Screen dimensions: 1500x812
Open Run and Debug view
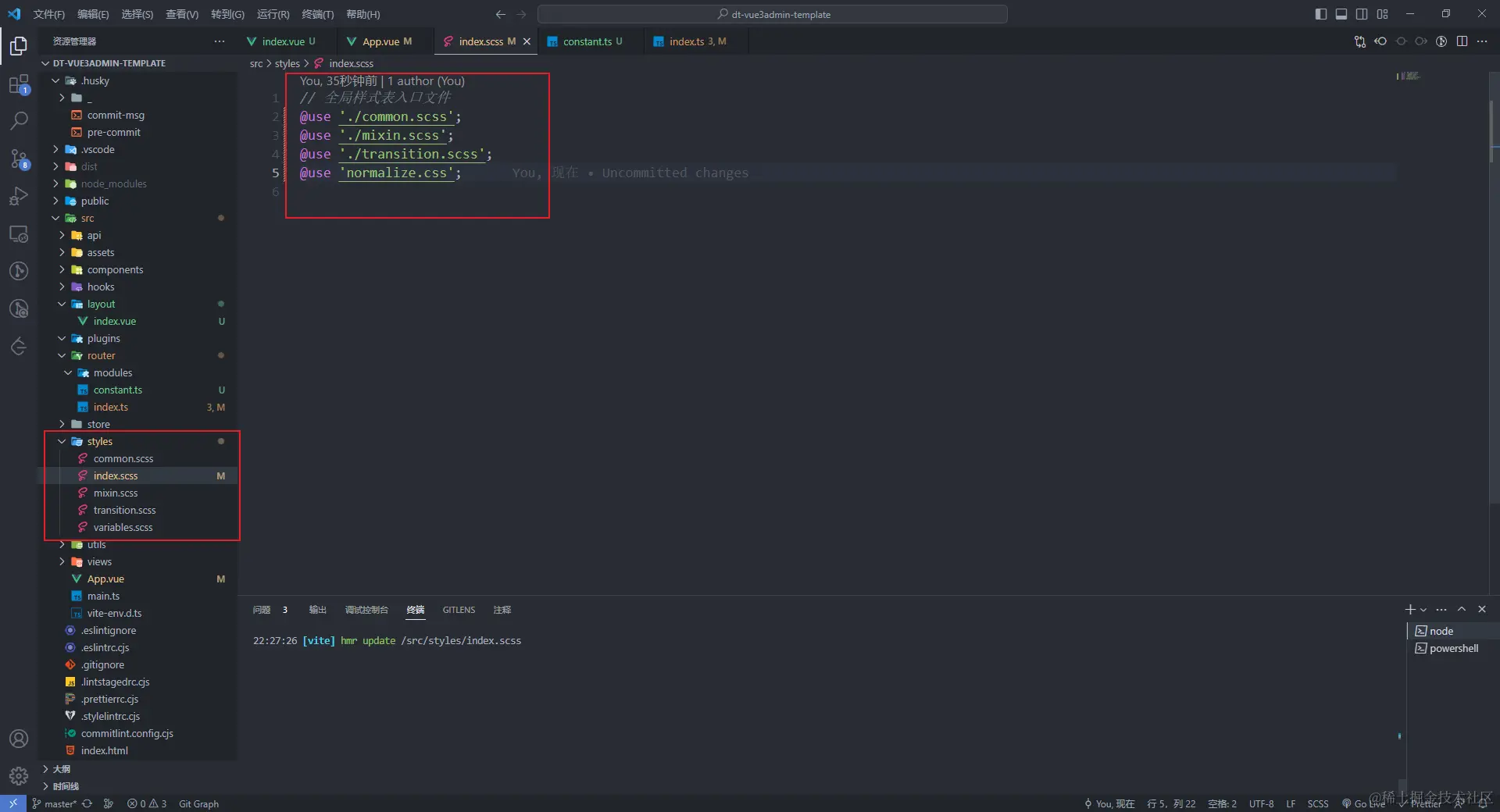click(x=19, y=196)
